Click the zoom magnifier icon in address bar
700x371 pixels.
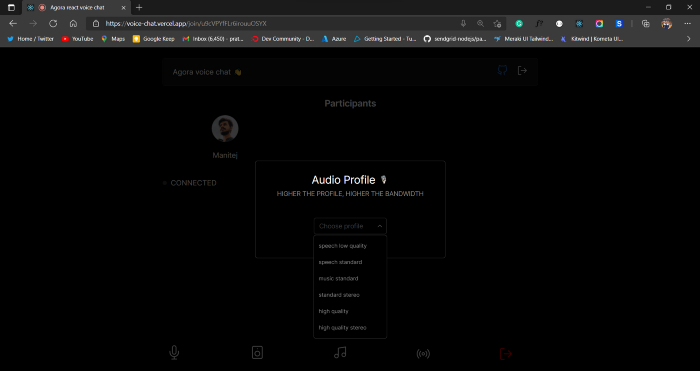point(480,24)
